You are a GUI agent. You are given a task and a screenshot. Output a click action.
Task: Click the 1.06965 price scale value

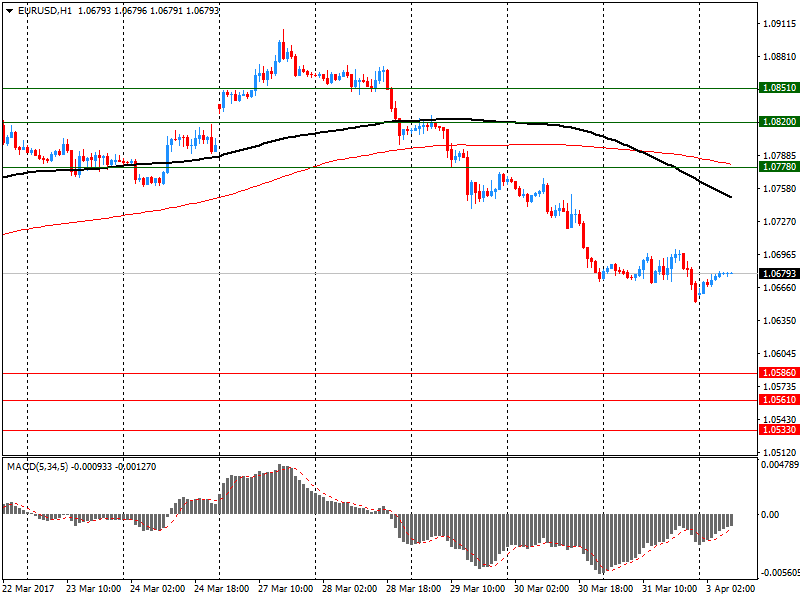tap(780, 255)
